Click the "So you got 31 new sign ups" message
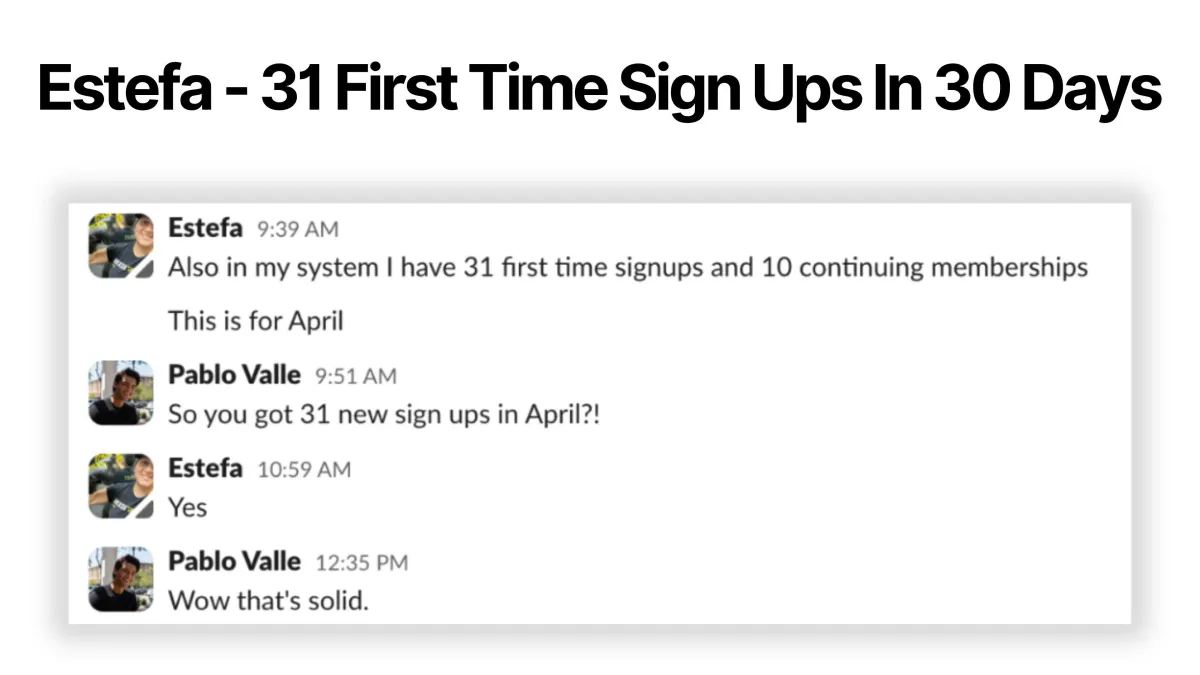 pyautogui.click(x=384, y=414)
